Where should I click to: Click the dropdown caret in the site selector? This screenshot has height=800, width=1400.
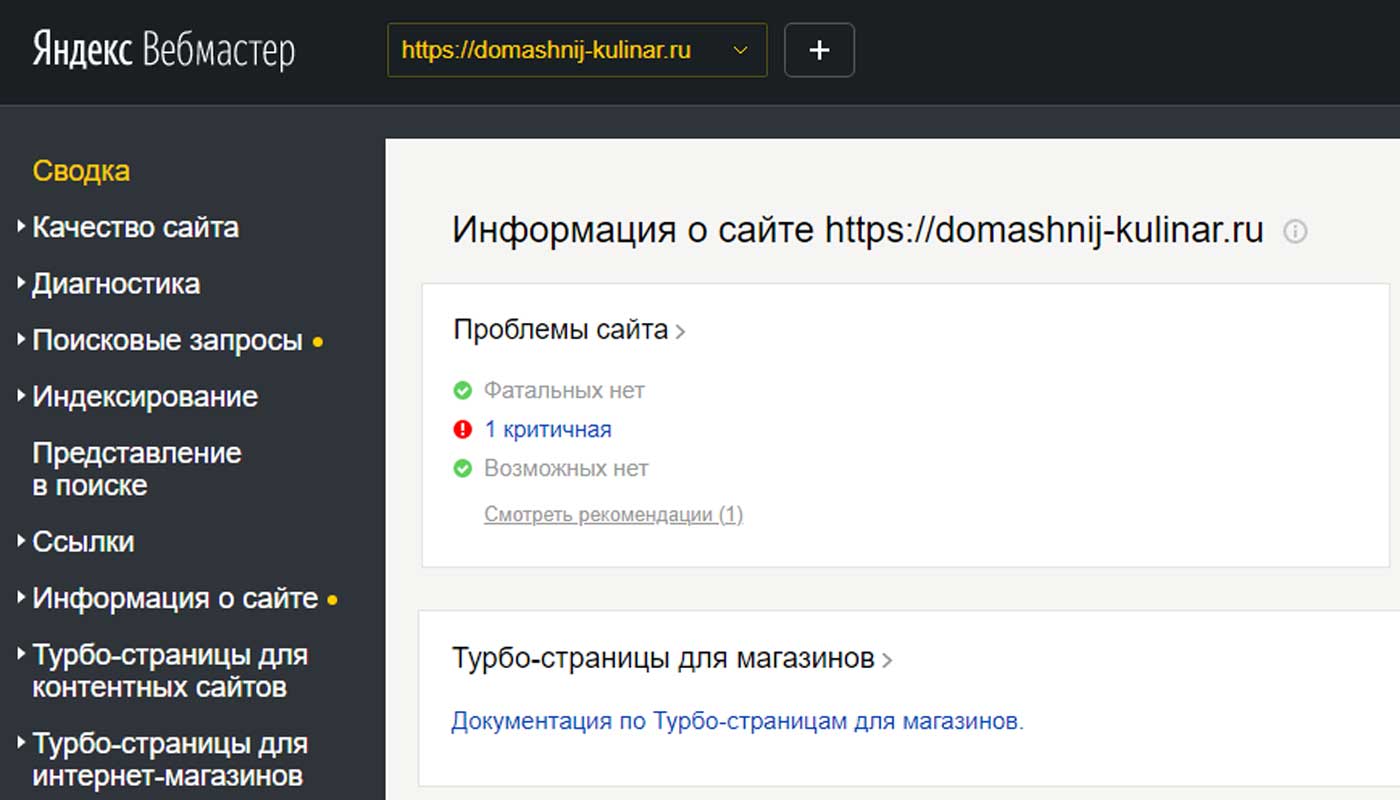click(741, 50)
